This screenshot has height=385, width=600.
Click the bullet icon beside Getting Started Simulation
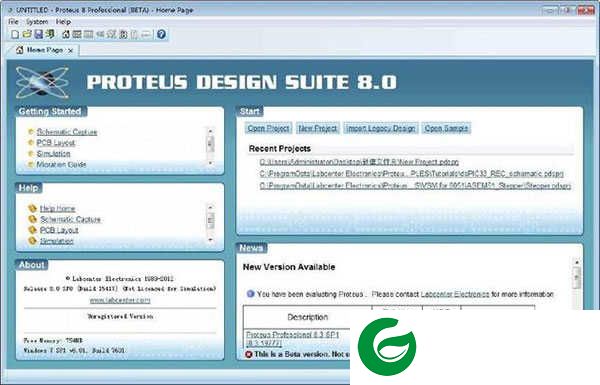(x=31, y=153)
